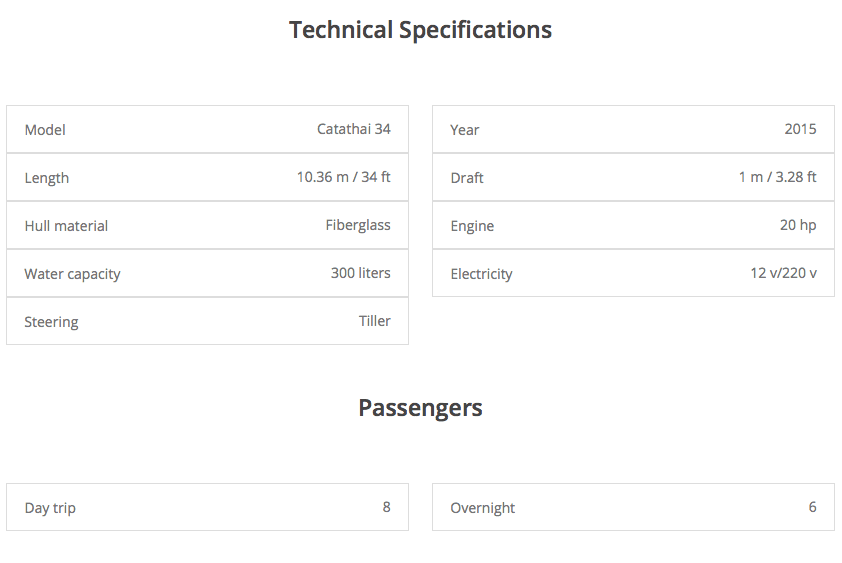Click the Tiller steering value
The width and height of the screenshot is (842, 563).
coord(375,321)
